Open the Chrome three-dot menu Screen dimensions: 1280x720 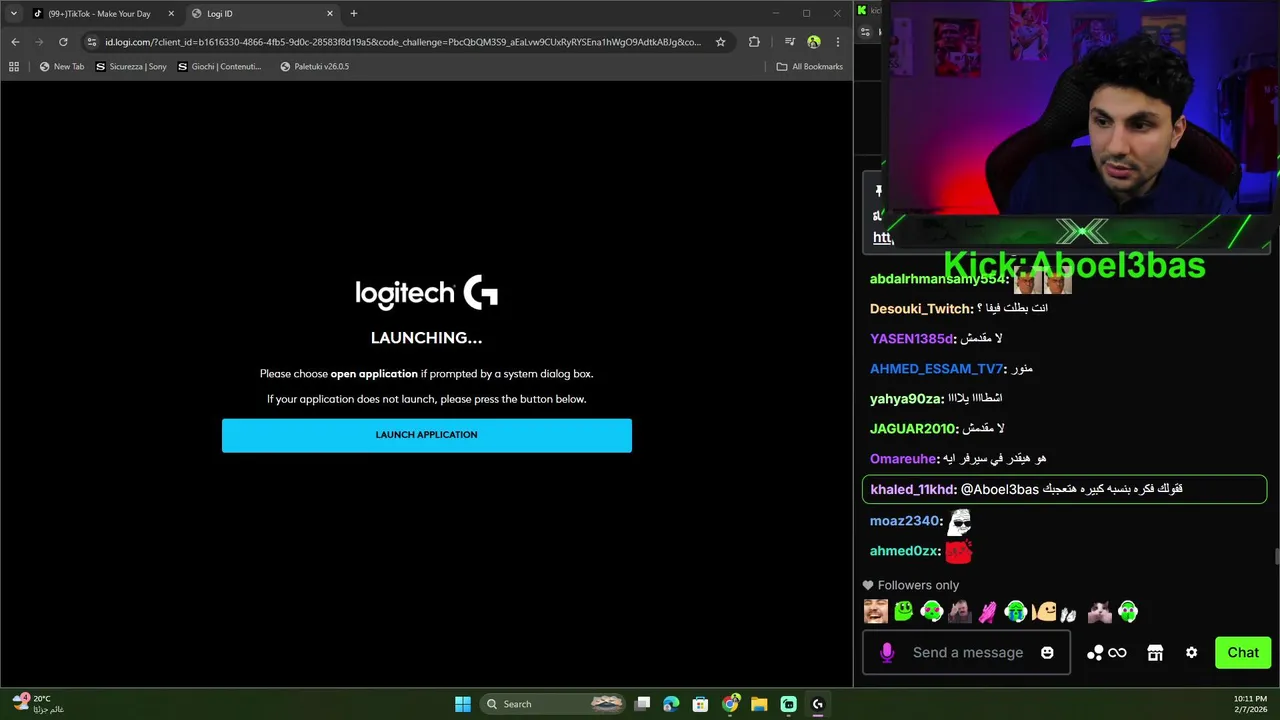[x=838, y=42]
